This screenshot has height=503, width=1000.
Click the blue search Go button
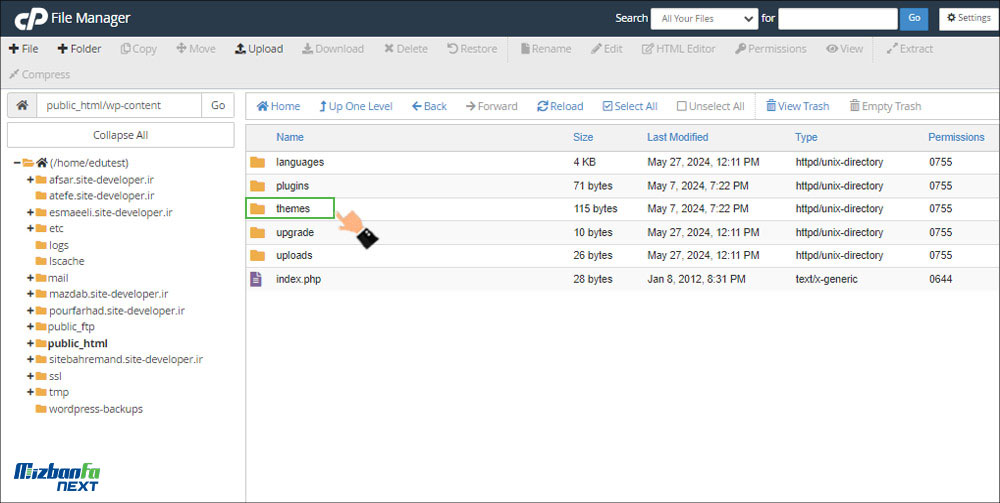click(913, 18)
